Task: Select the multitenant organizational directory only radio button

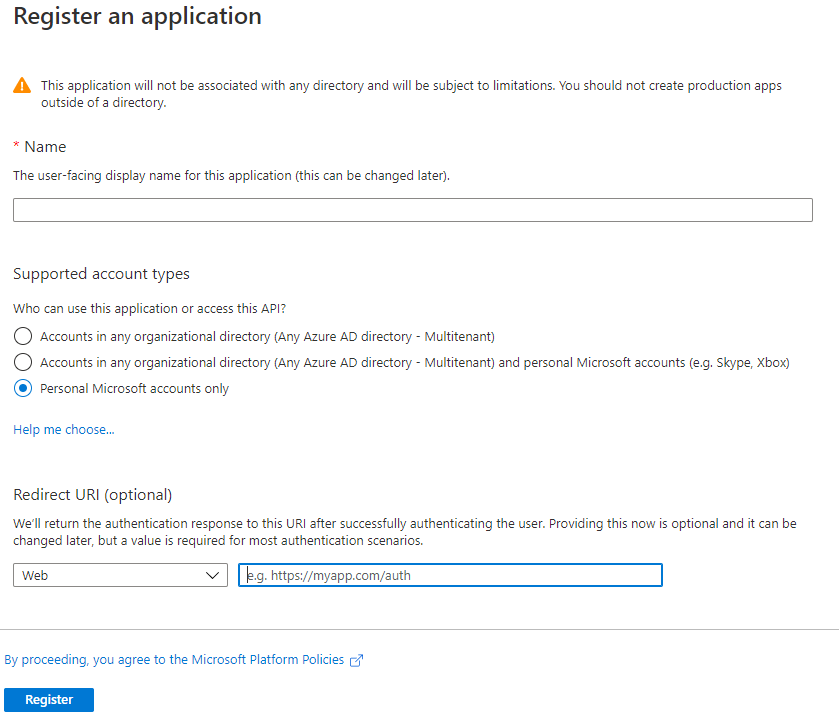Action: click(x=23, y=336)
